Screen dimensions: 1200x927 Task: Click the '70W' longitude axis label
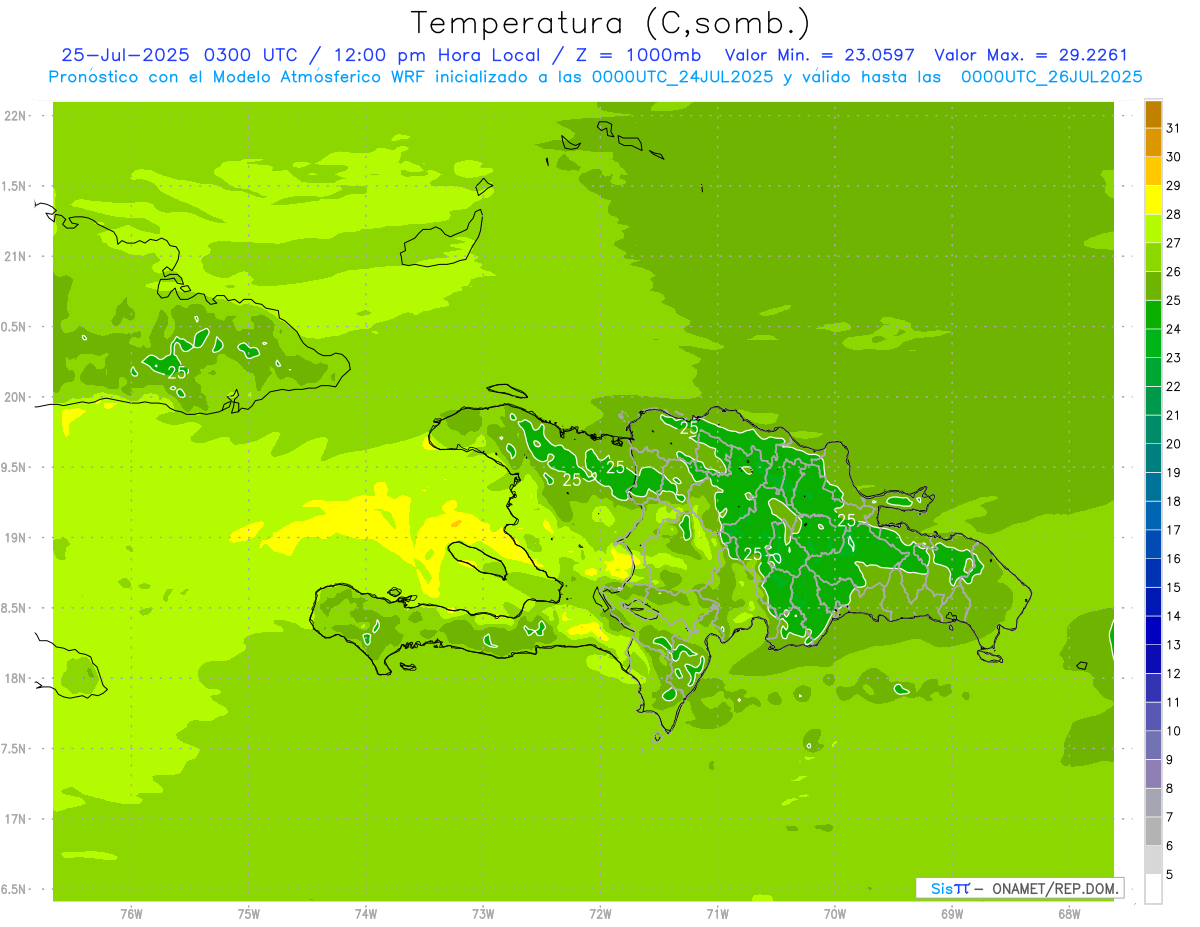pos(834,913)
